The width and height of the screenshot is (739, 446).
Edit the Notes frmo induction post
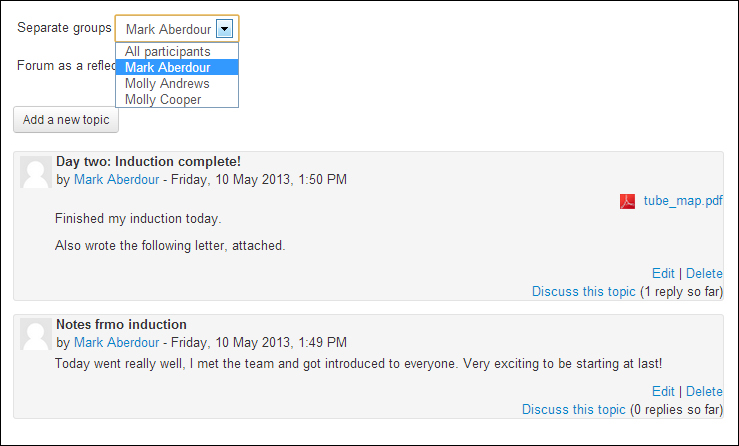point(663,391)
